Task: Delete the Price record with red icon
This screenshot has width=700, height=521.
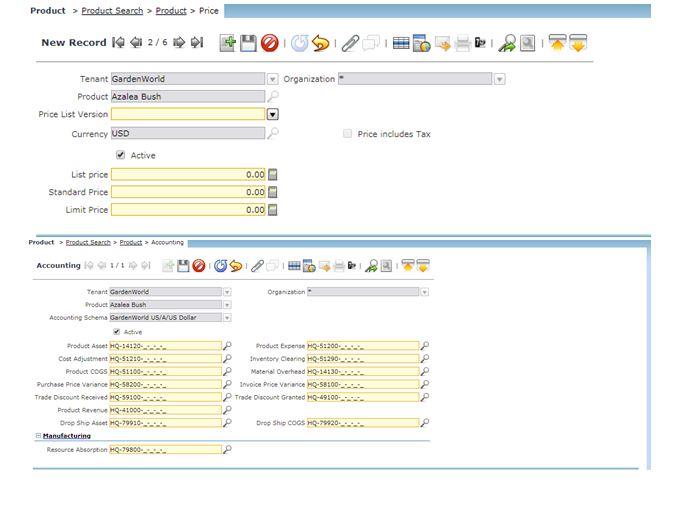Action: [x=270, y=43]
